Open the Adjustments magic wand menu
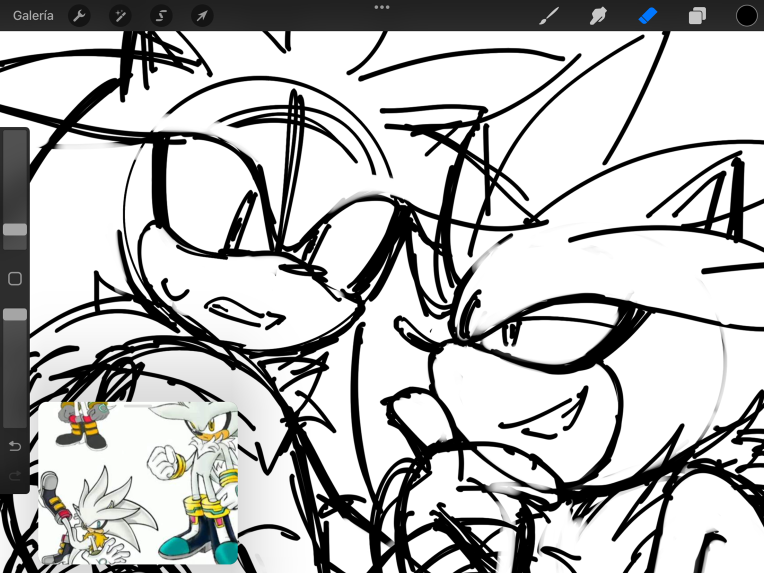Viewport: 764px width, 573px height. [120, 16]
